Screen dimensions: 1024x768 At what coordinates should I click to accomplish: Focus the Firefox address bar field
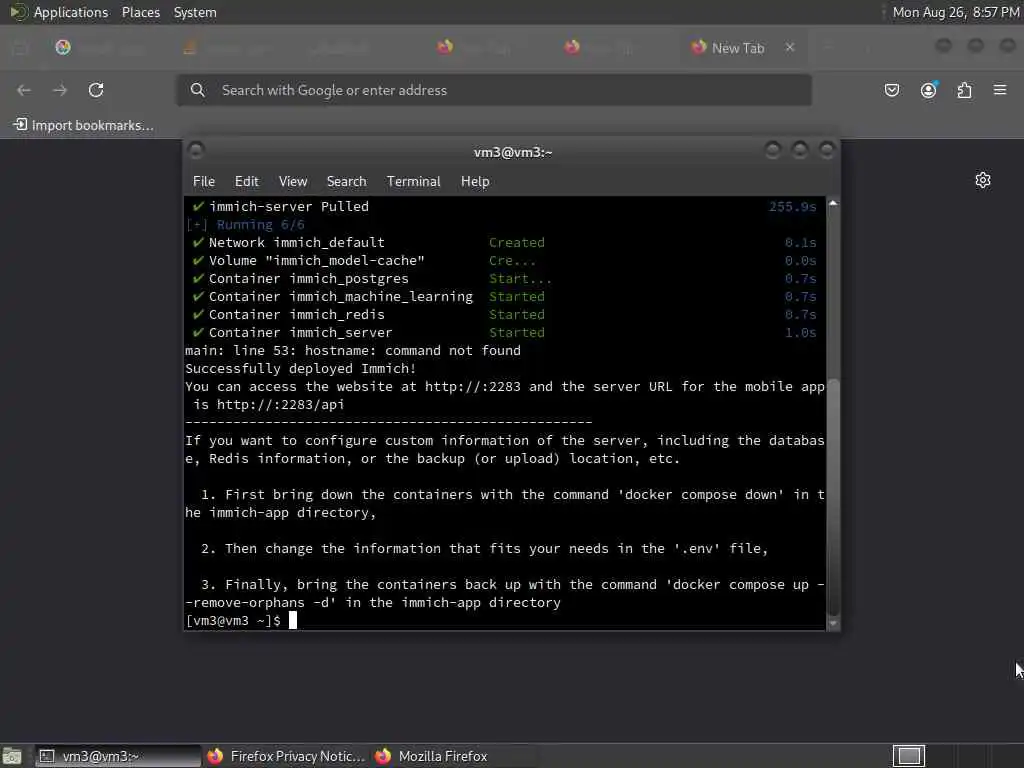pos(494,90)
